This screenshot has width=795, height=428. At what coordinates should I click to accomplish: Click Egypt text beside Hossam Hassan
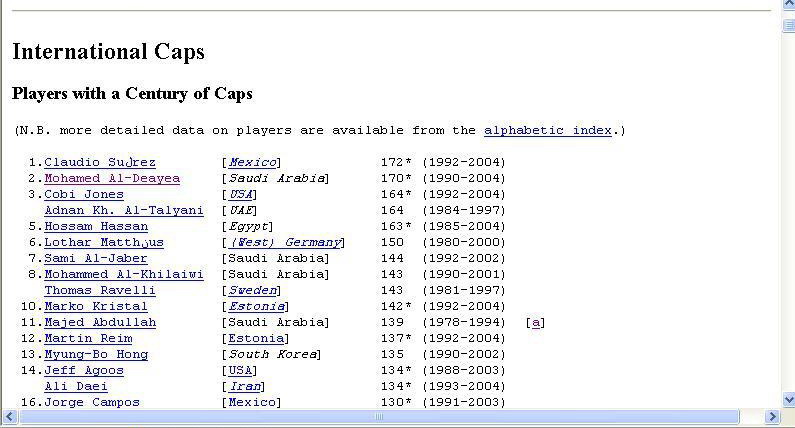tap(248, 226)
